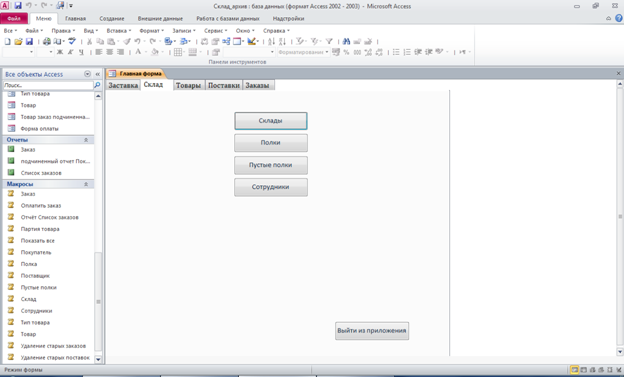
Task: Switch to Design View in status bar
Action: [x=618, y=370]
